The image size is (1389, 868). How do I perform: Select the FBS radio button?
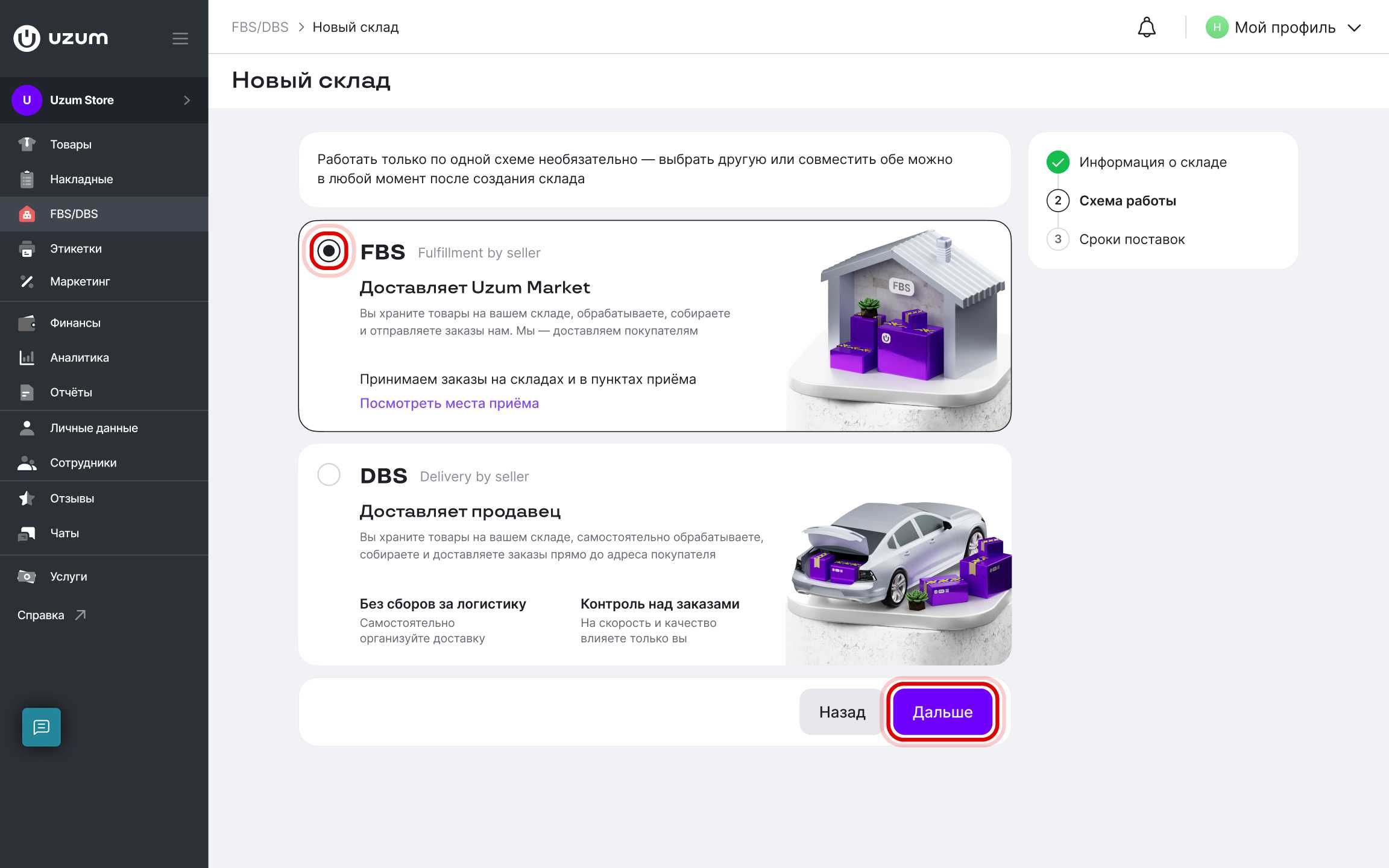coord(329,251)
